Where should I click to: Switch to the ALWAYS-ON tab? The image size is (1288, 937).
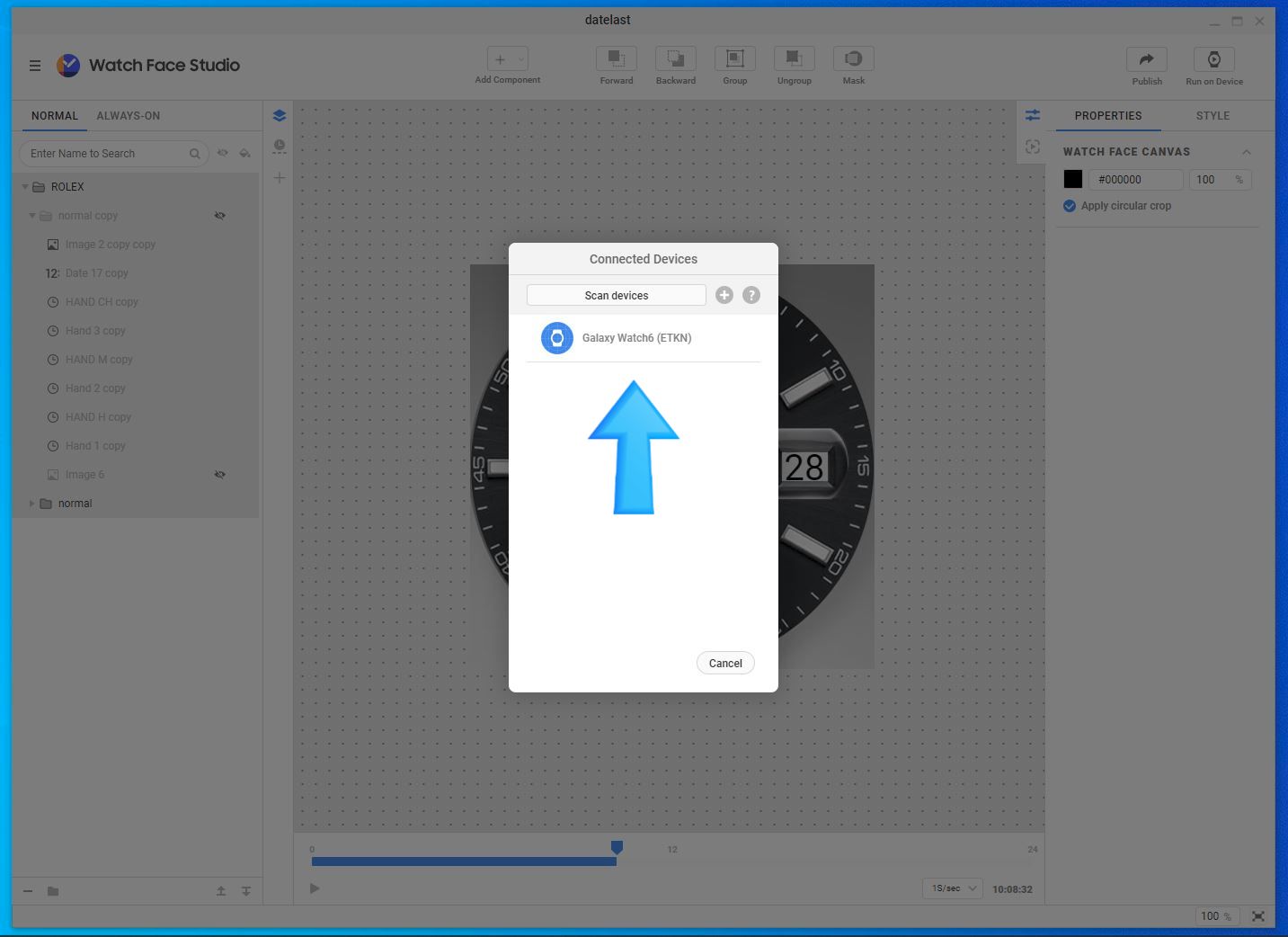[129, 116]
